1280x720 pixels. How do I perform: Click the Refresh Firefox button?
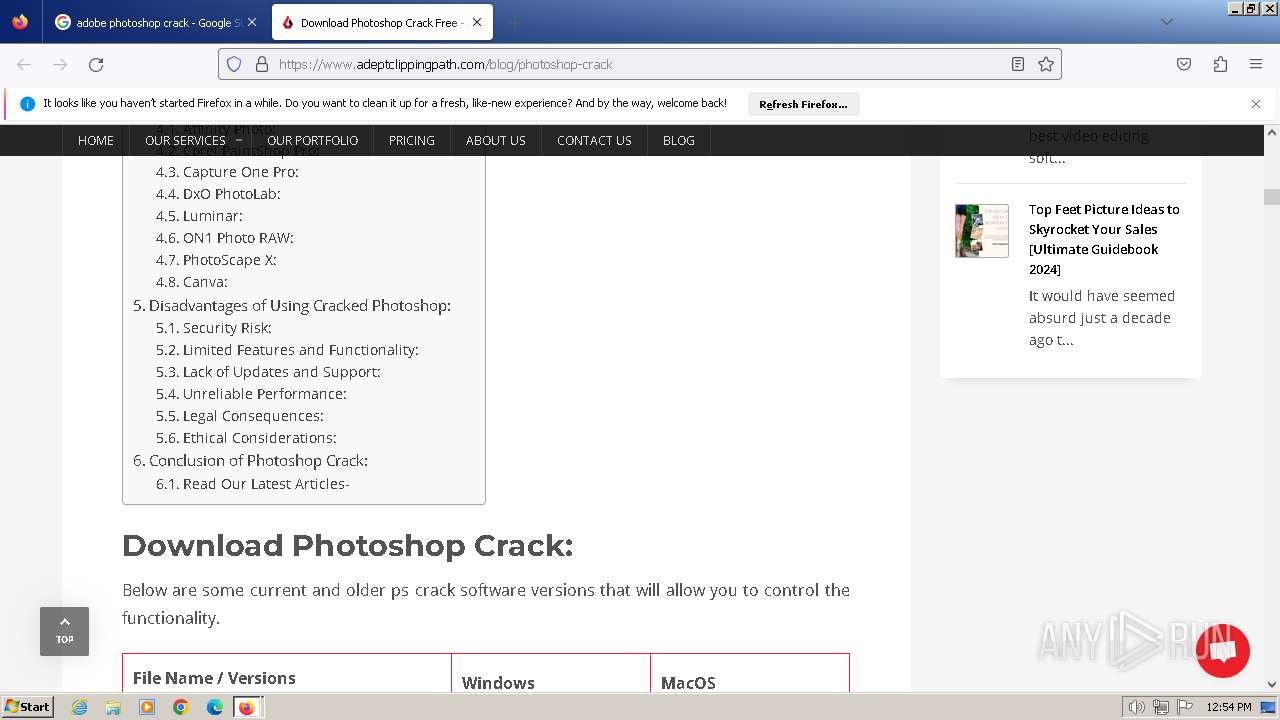click(803, 104)
